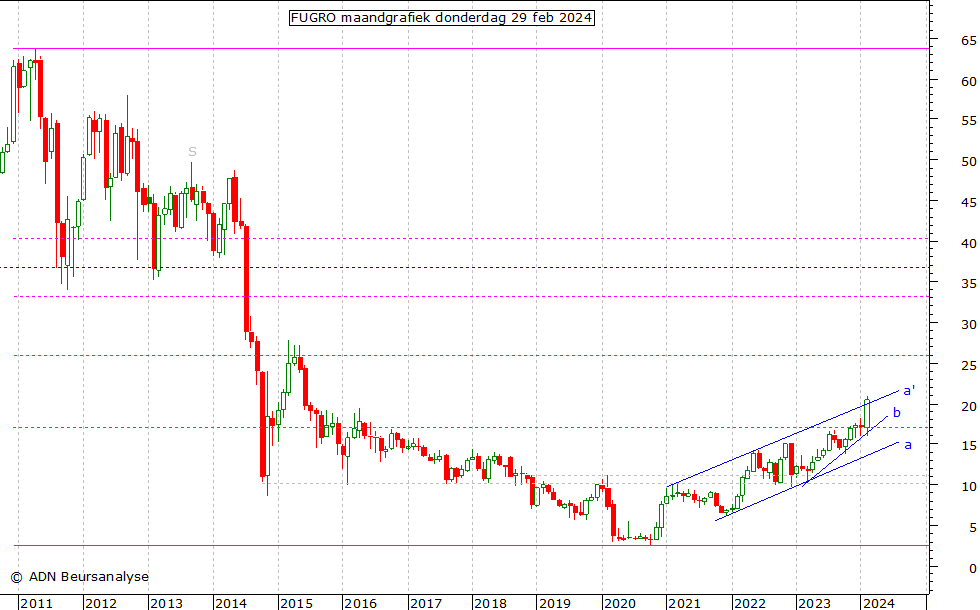Viewport: 980px width, 610px height.
Task: Click the price label 45 on the right axis
Action: click(x=969, y=202)
